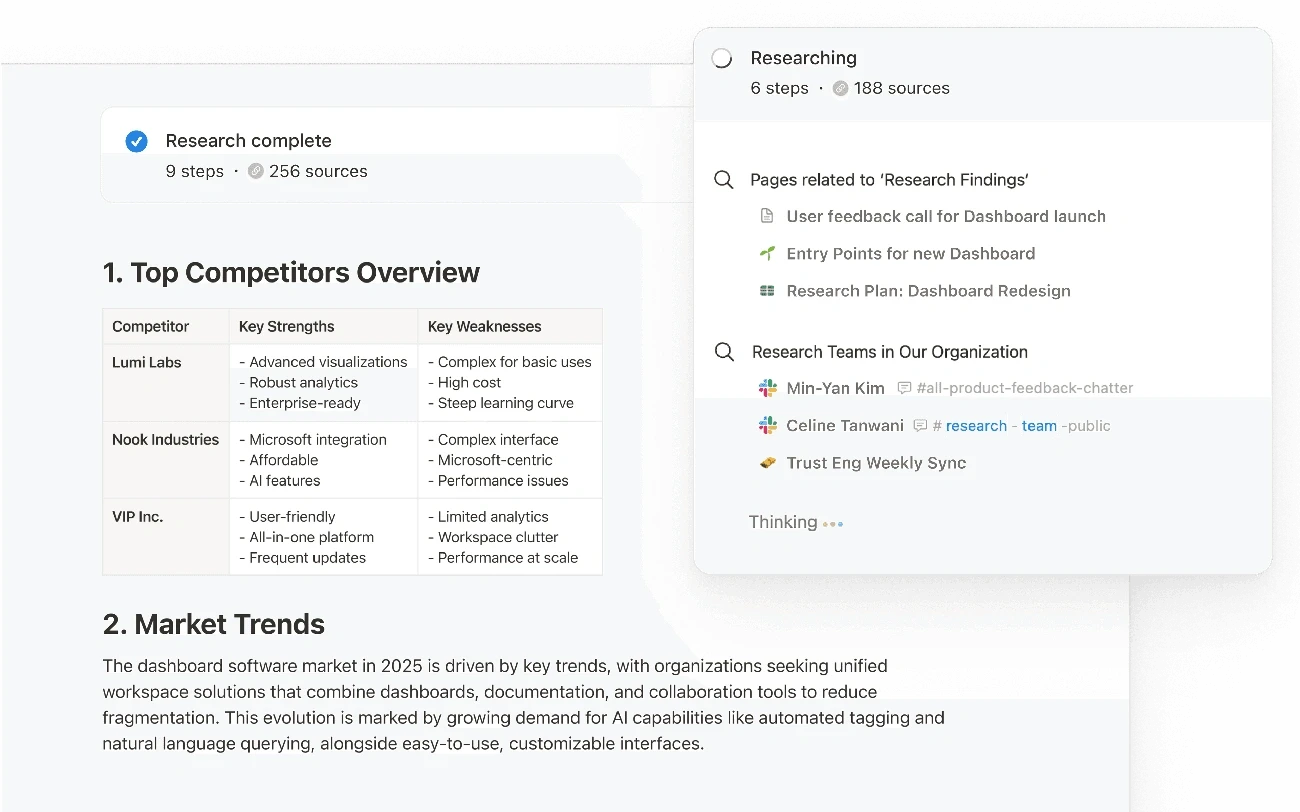1300x812 pixels.
Task: Click the Key Strengths column header
Action: click(287, 326)
